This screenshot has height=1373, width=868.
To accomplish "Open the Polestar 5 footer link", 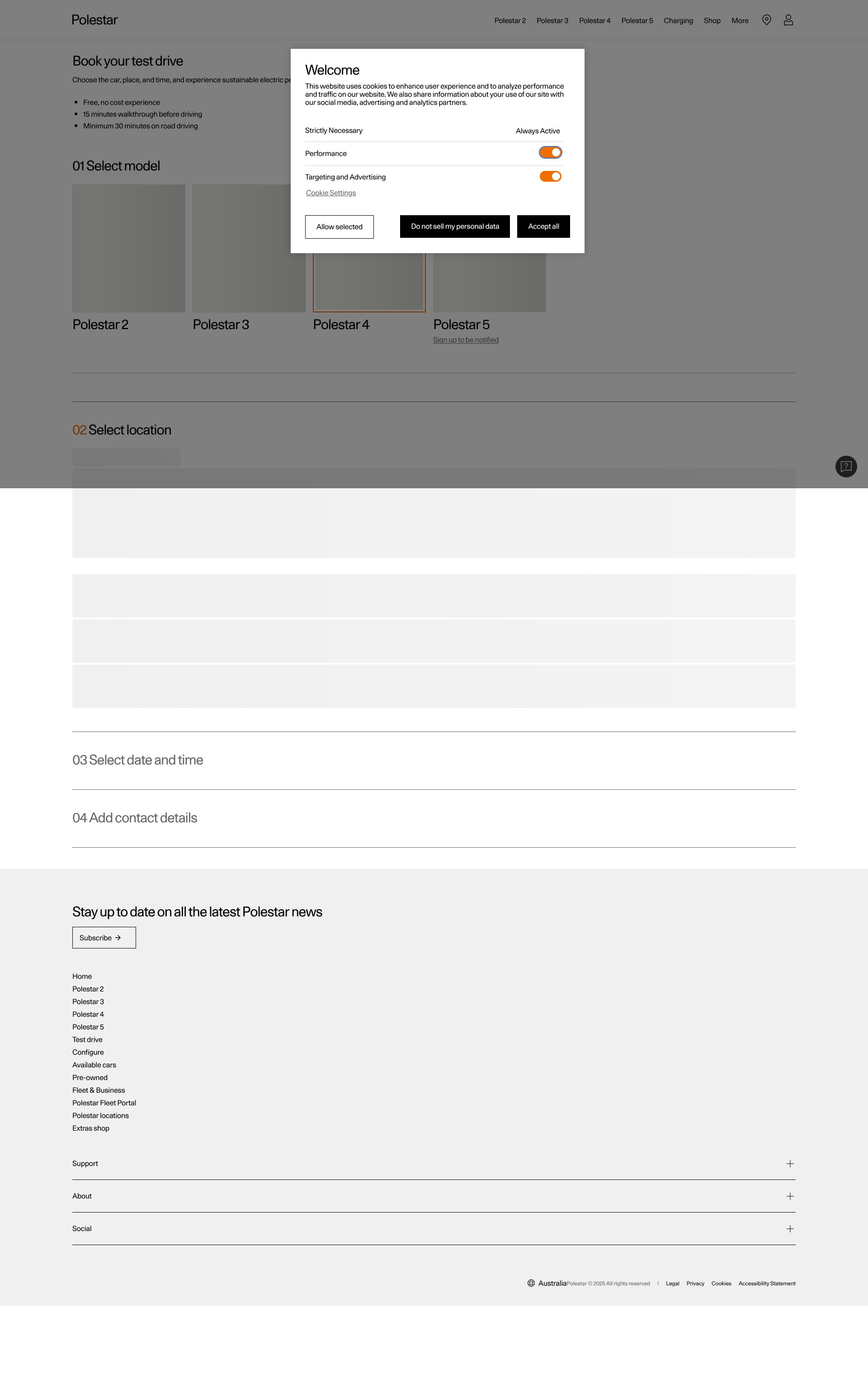I will (x=88, y=1027).
